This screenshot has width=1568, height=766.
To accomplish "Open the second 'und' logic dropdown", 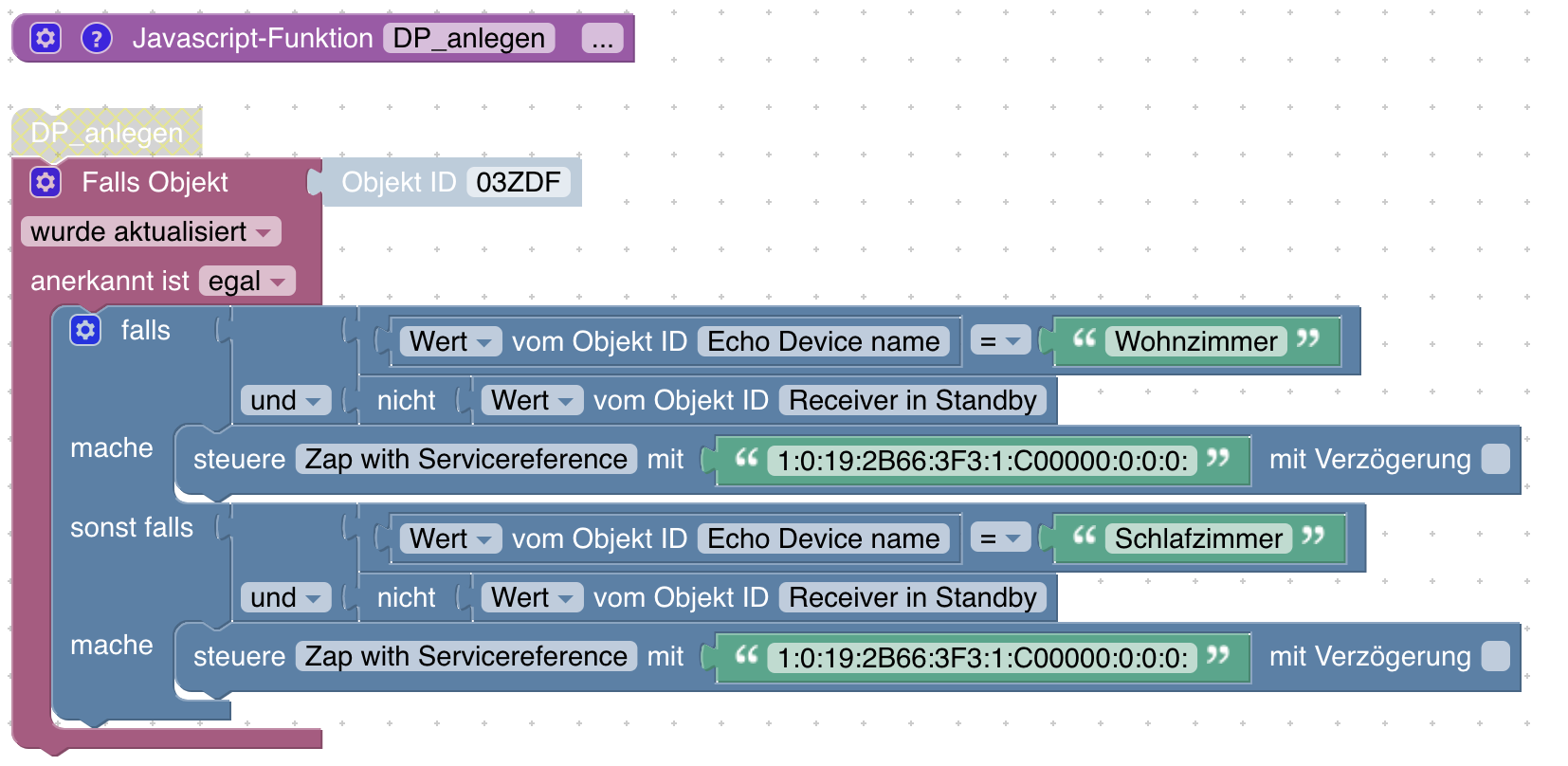I will (285, 597).
